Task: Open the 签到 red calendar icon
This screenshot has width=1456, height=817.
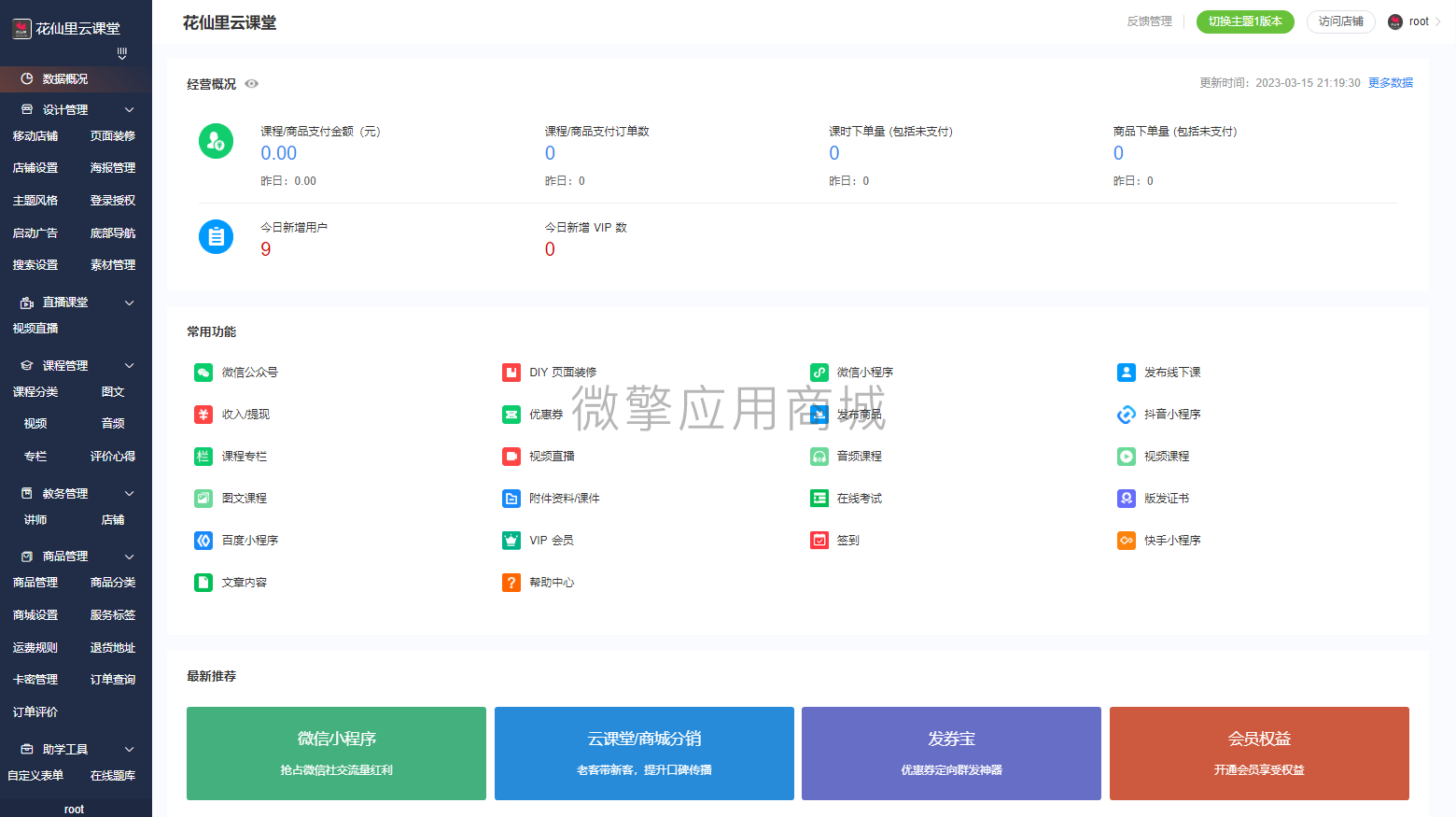Action: [x=819, y=541]
